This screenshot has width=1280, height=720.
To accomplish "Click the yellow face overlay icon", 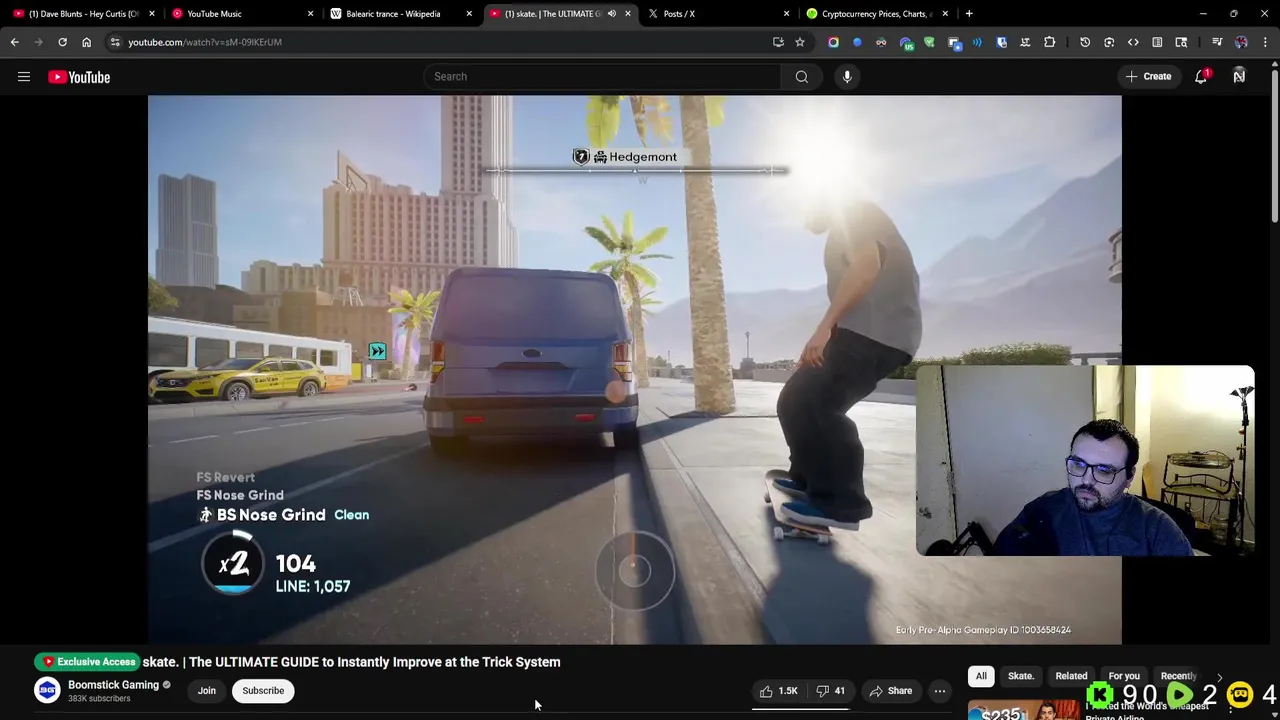I will tap(1240, 694).
